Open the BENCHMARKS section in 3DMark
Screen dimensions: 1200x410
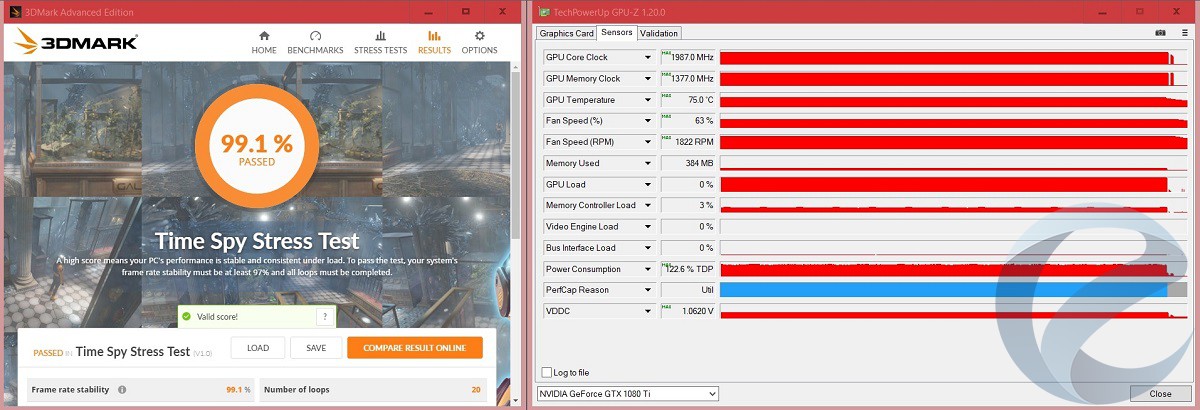click(315, 42)
